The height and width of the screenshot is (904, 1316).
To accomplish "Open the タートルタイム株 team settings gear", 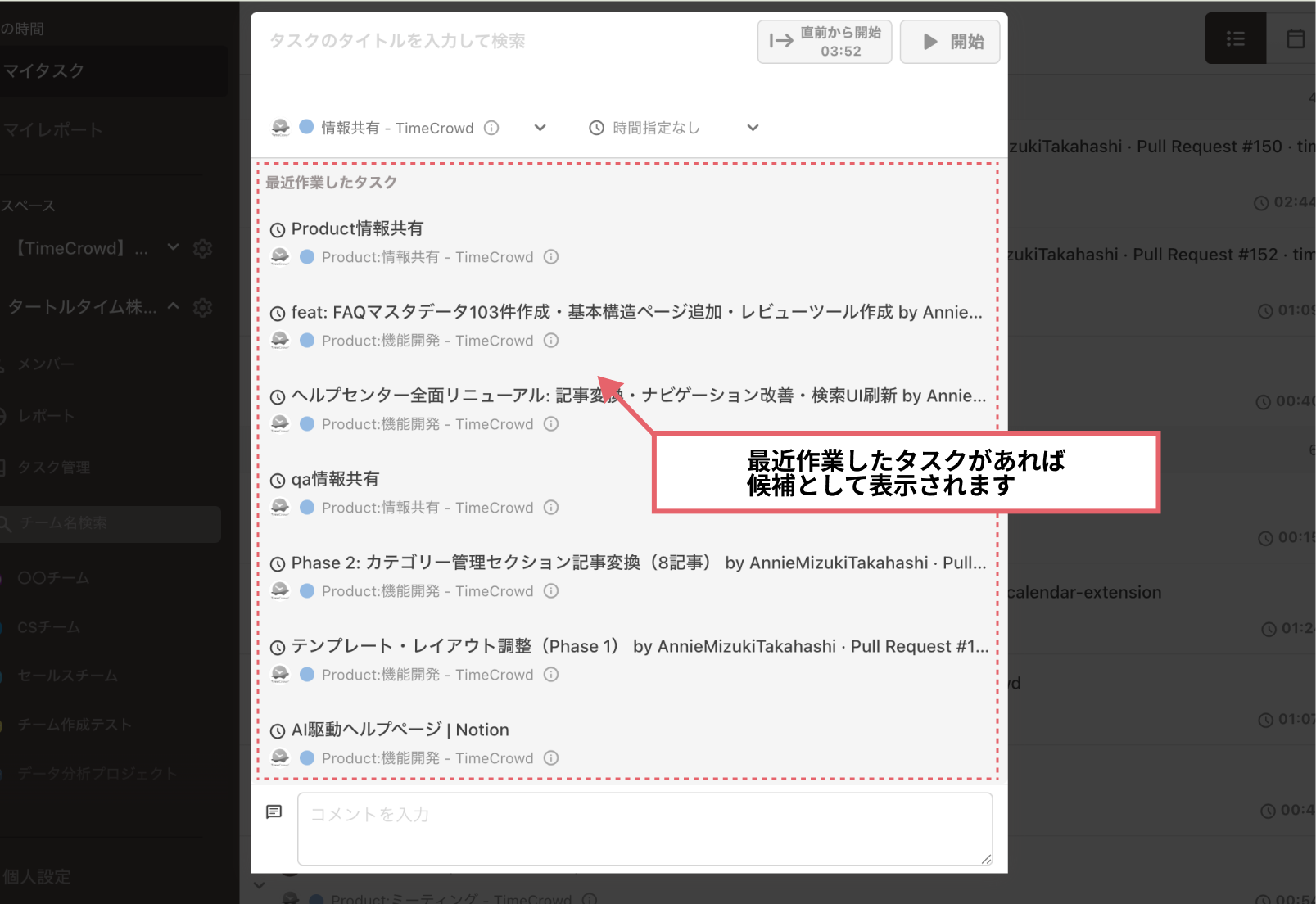I will pyautogui.click(x=202, y=308).
